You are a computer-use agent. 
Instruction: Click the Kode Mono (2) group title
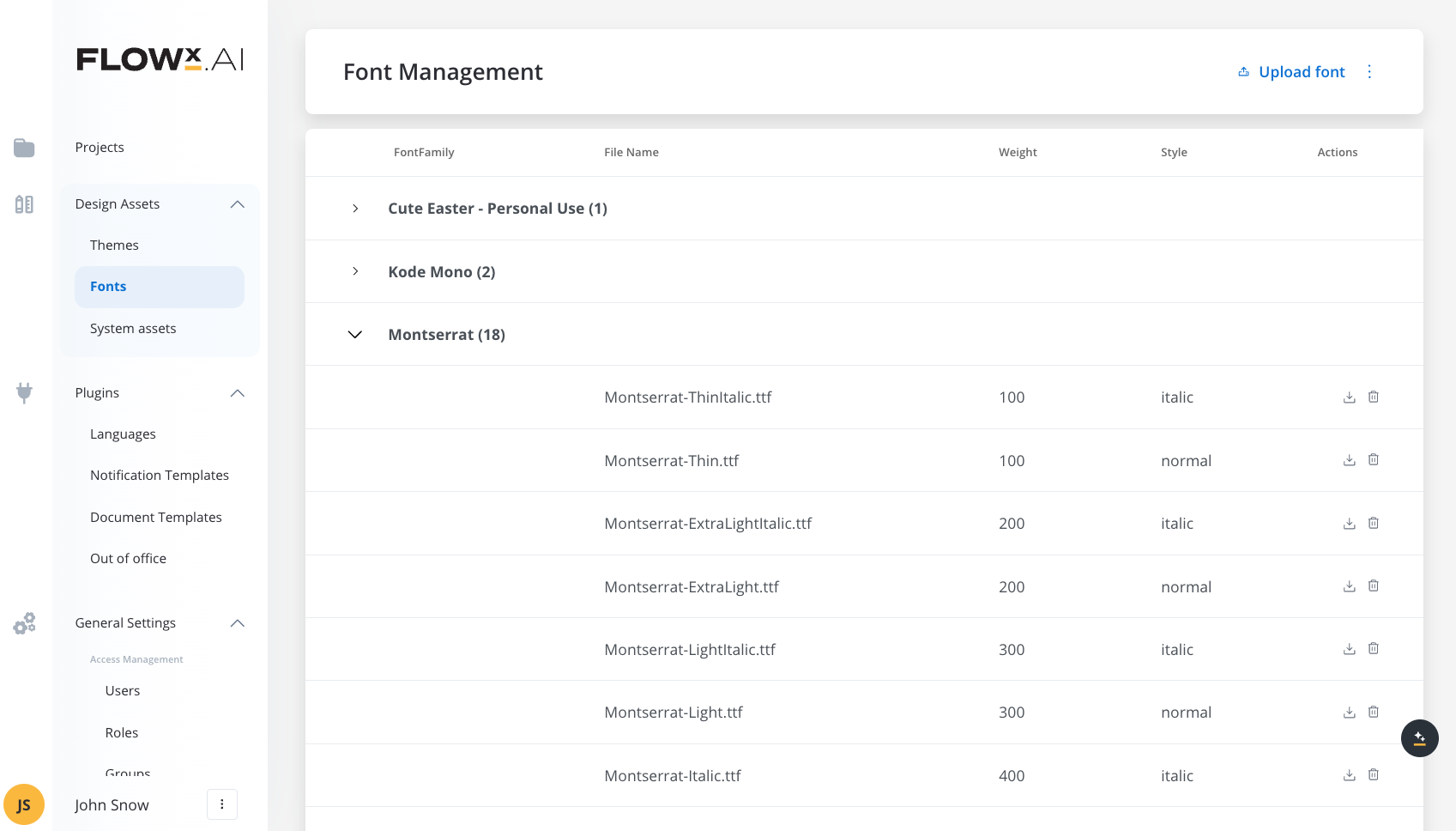click(442, 272)
